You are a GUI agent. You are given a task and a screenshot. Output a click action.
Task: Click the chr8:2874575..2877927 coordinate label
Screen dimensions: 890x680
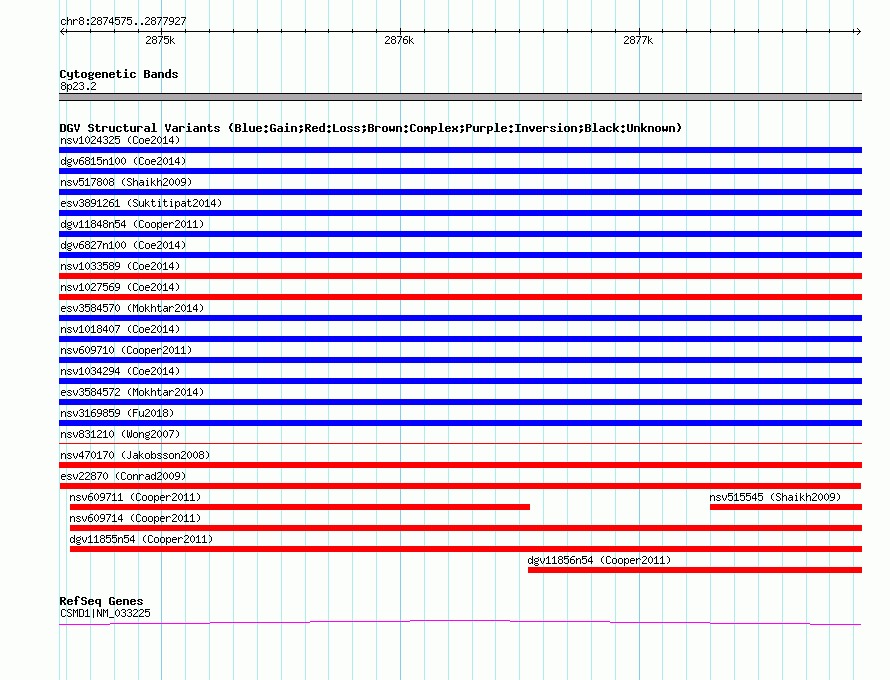pyautogui.click(x=123, y=21)
